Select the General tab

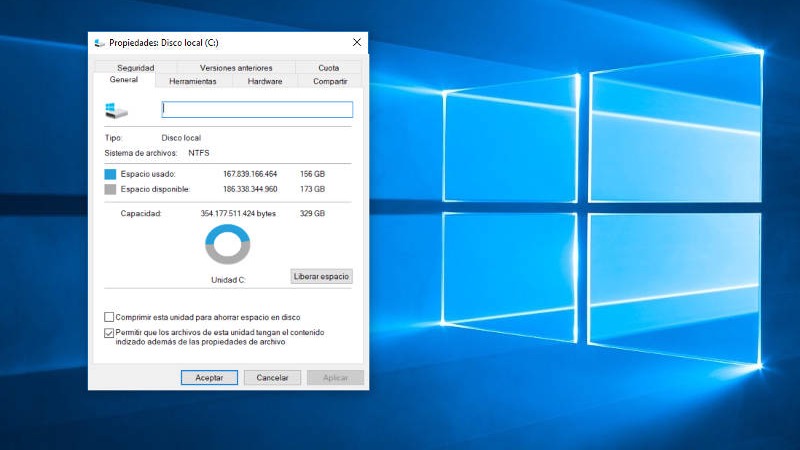[124, 80]
